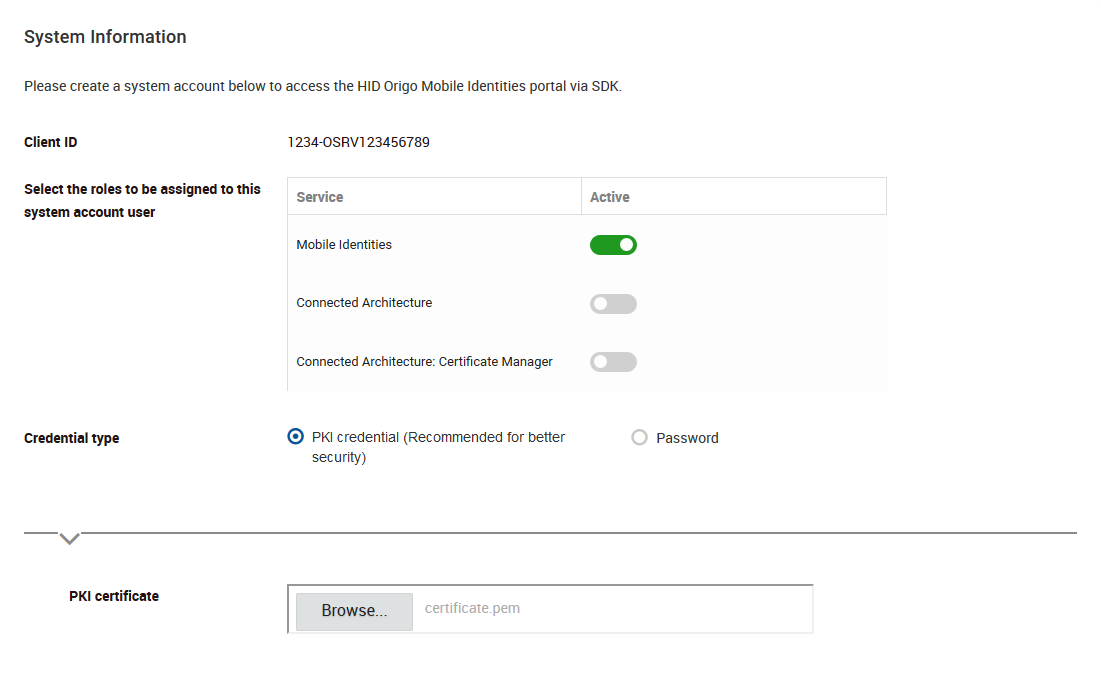Screen dimensions: 1101x677
Task: Select the PKI credential option
Action: pos(295,436)
